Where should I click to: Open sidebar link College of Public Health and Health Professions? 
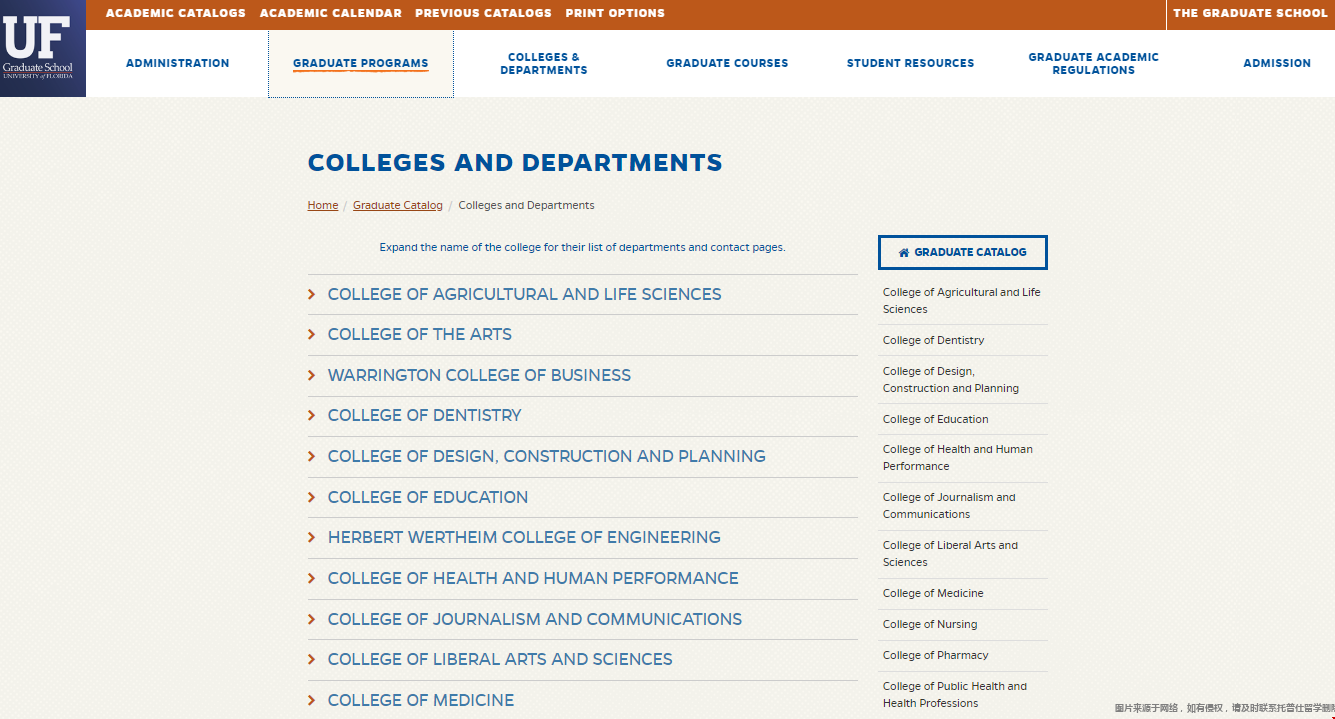point(955,695)
